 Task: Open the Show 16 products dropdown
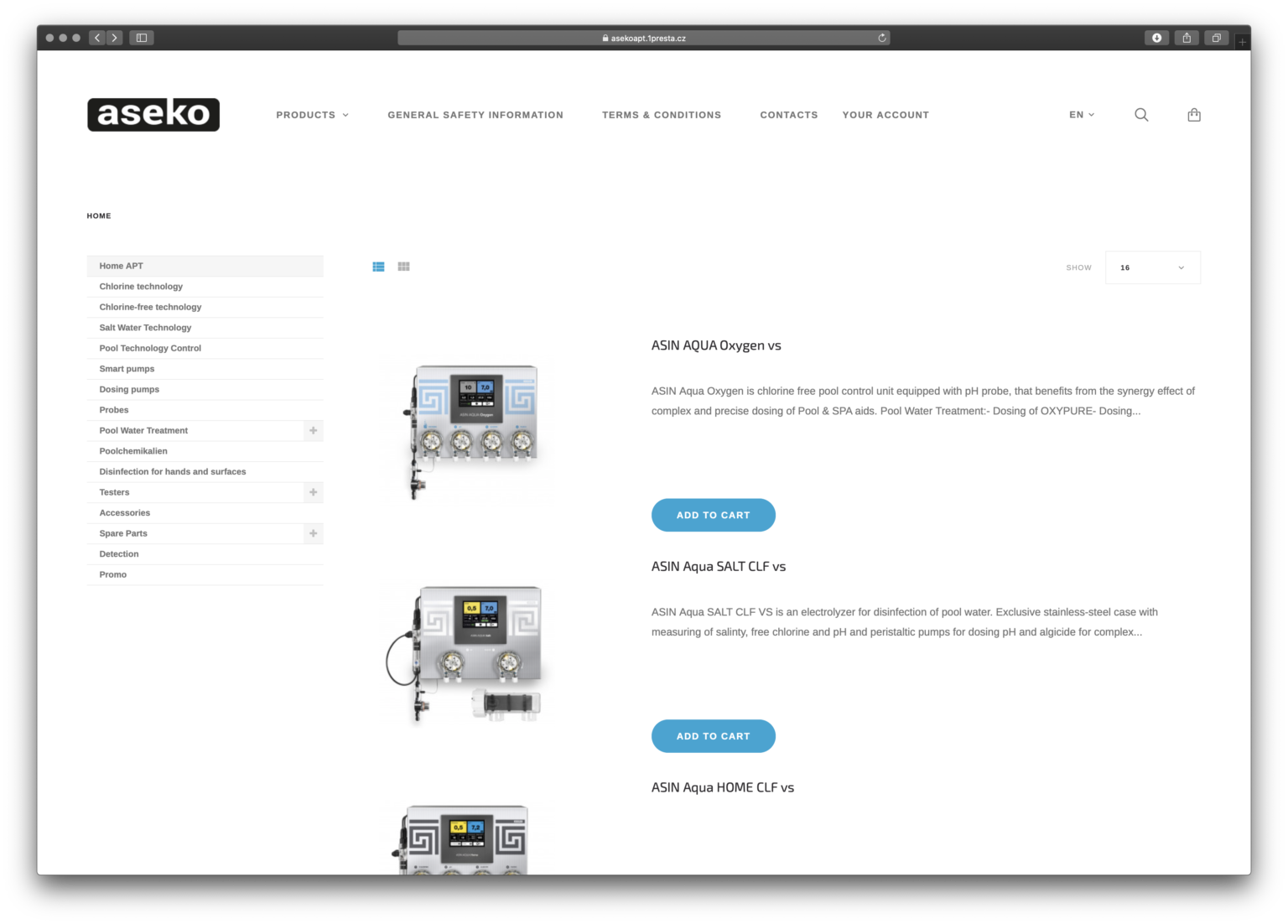point(1152,267)
